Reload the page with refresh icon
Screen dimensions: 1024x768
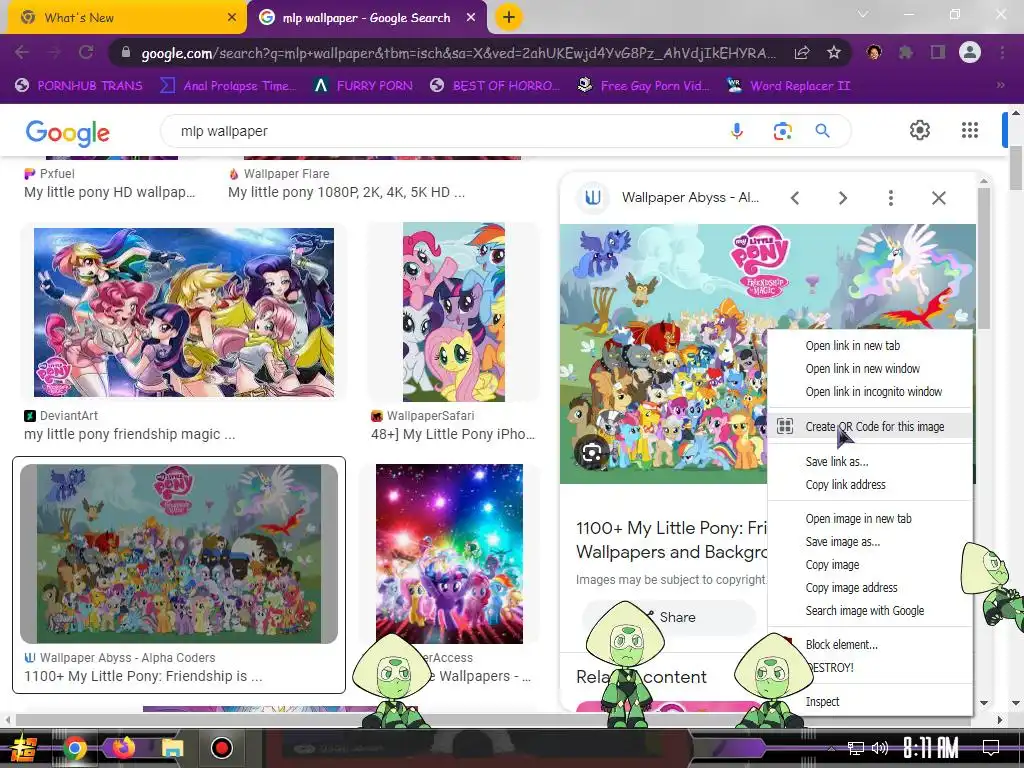click(86, 52)
